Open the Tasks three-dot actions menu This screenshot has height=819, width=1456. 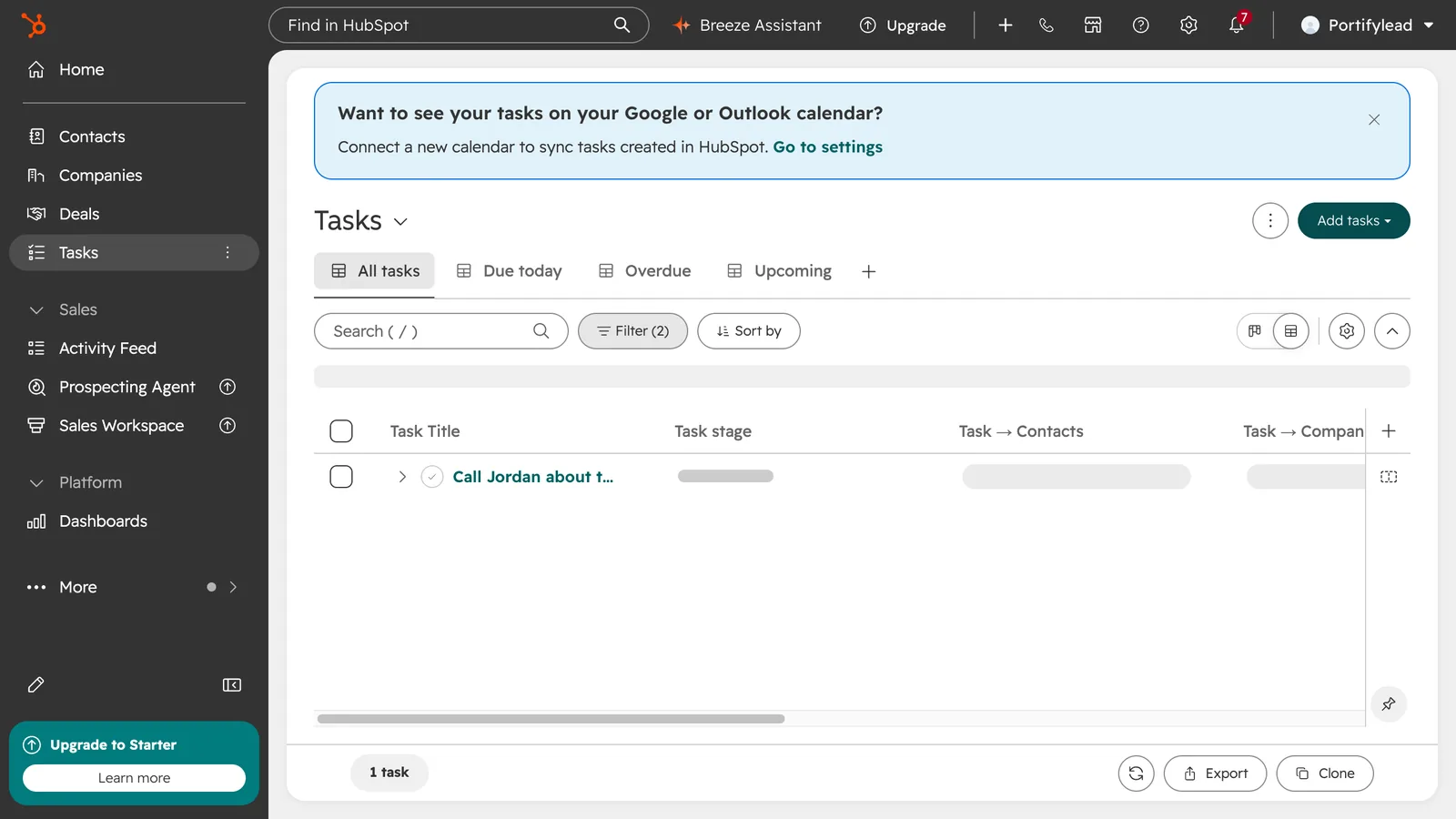coord(1270,221)
